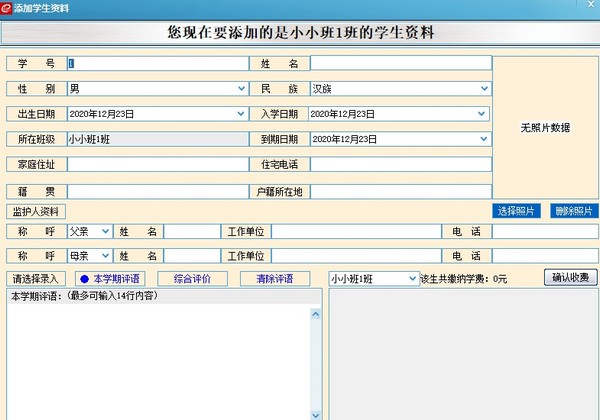
Task: Open the 入学日期 date picker
Action: click(485, 114)
